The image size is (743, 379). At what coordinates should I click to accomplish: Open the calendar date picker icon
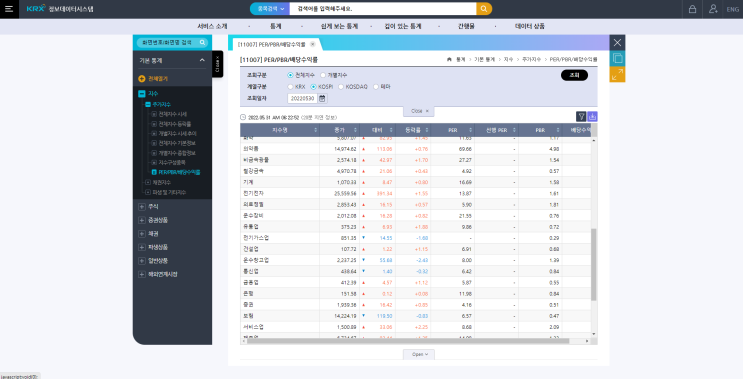[x=322, y=99]
